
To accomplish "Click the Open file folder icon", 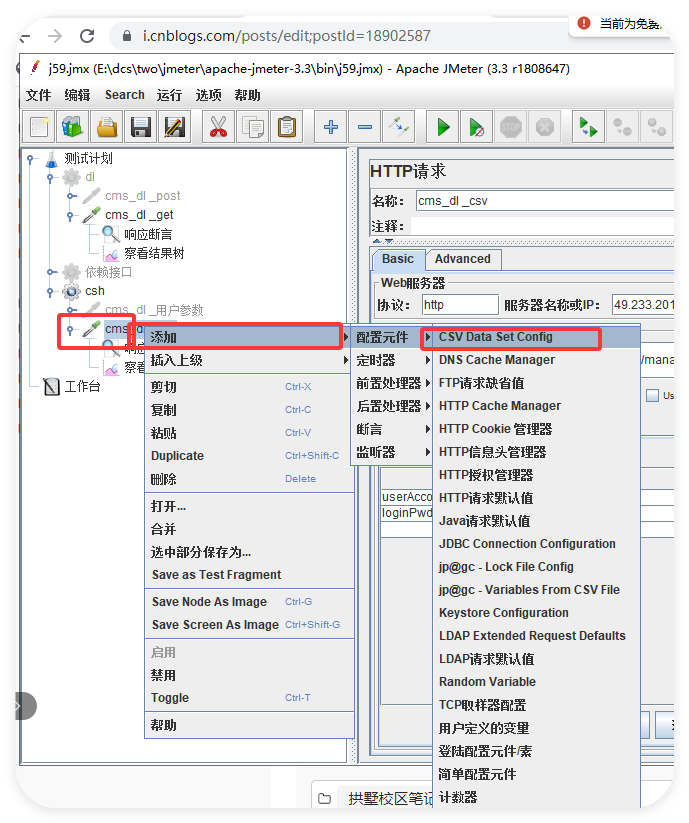I will tap(107, 127).
